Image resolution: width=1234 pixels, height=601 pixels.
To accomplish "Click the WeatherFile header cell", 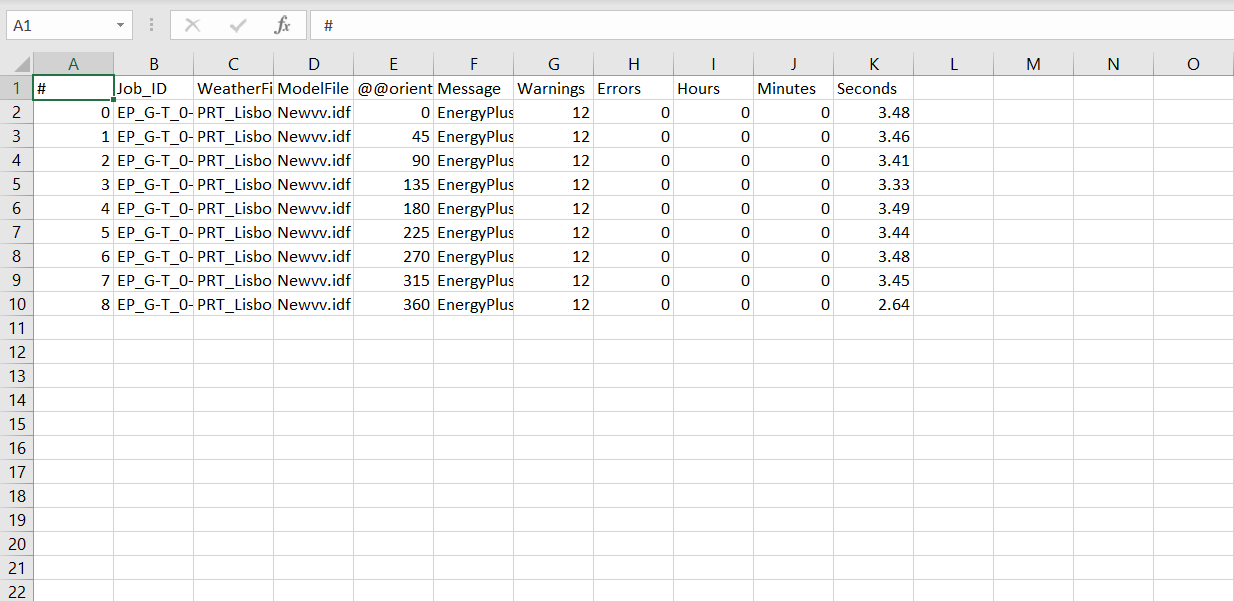I will coord(233,88).
